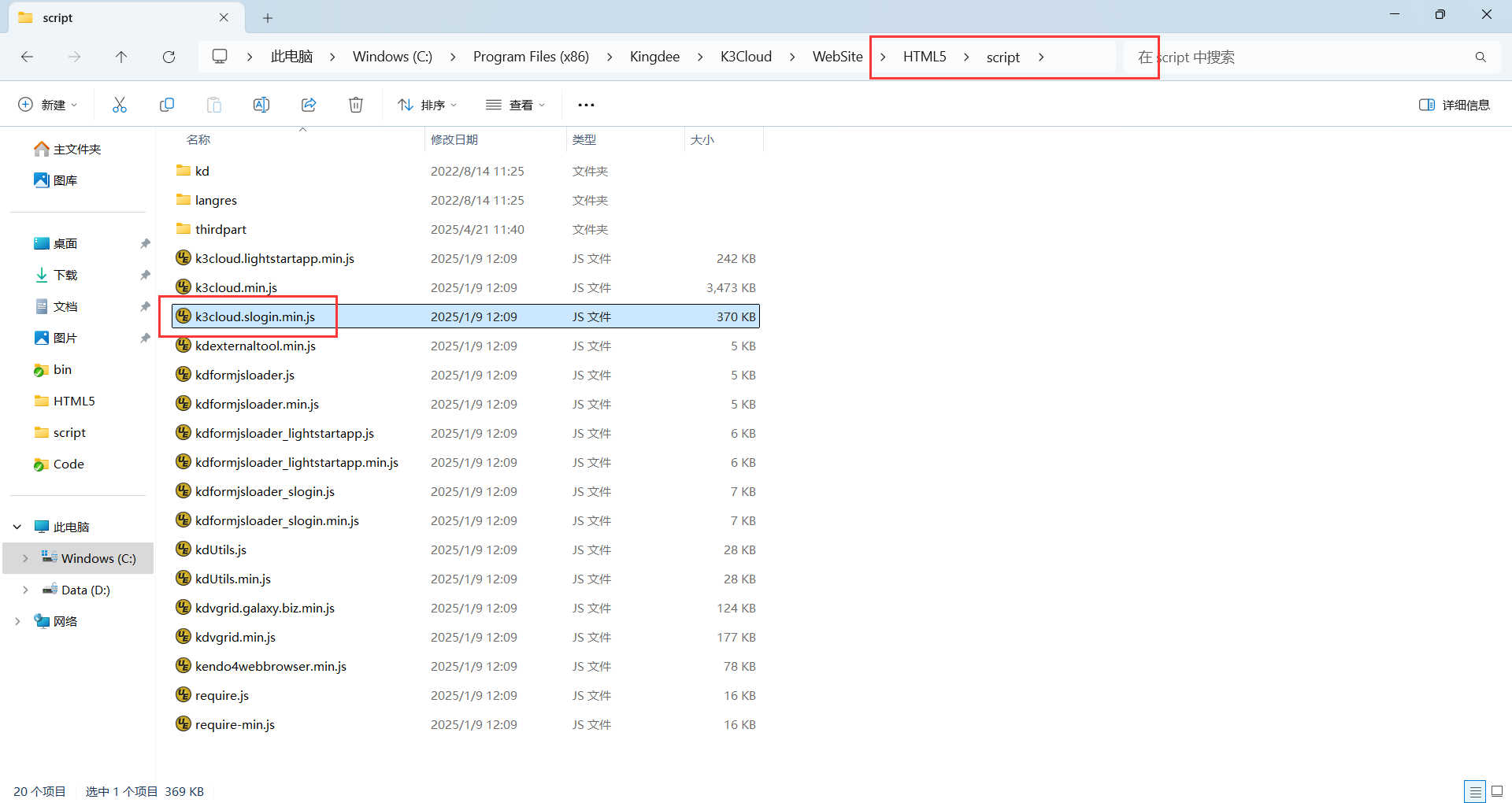1512x803 pixels.
Task: Sort by the Name (名称) column header
Action: 198,139
